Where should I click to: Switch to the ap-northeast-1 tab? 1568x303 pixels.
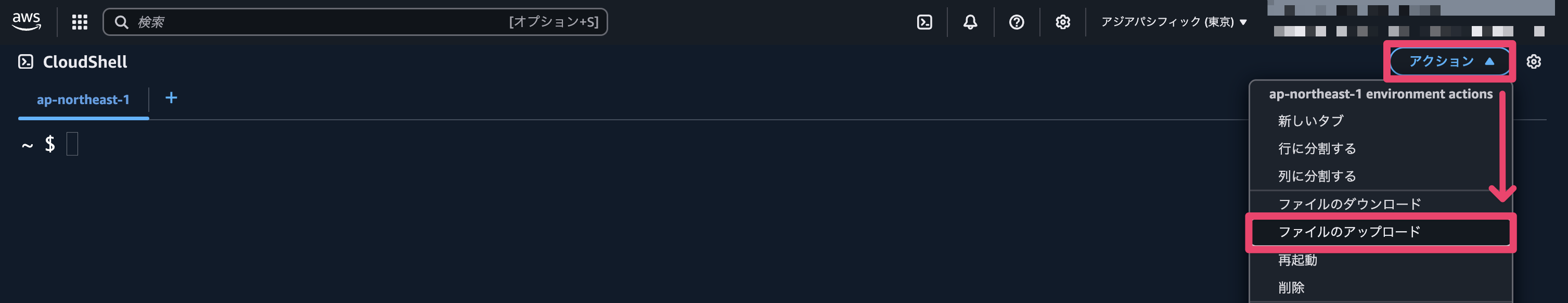coord(83,99)
